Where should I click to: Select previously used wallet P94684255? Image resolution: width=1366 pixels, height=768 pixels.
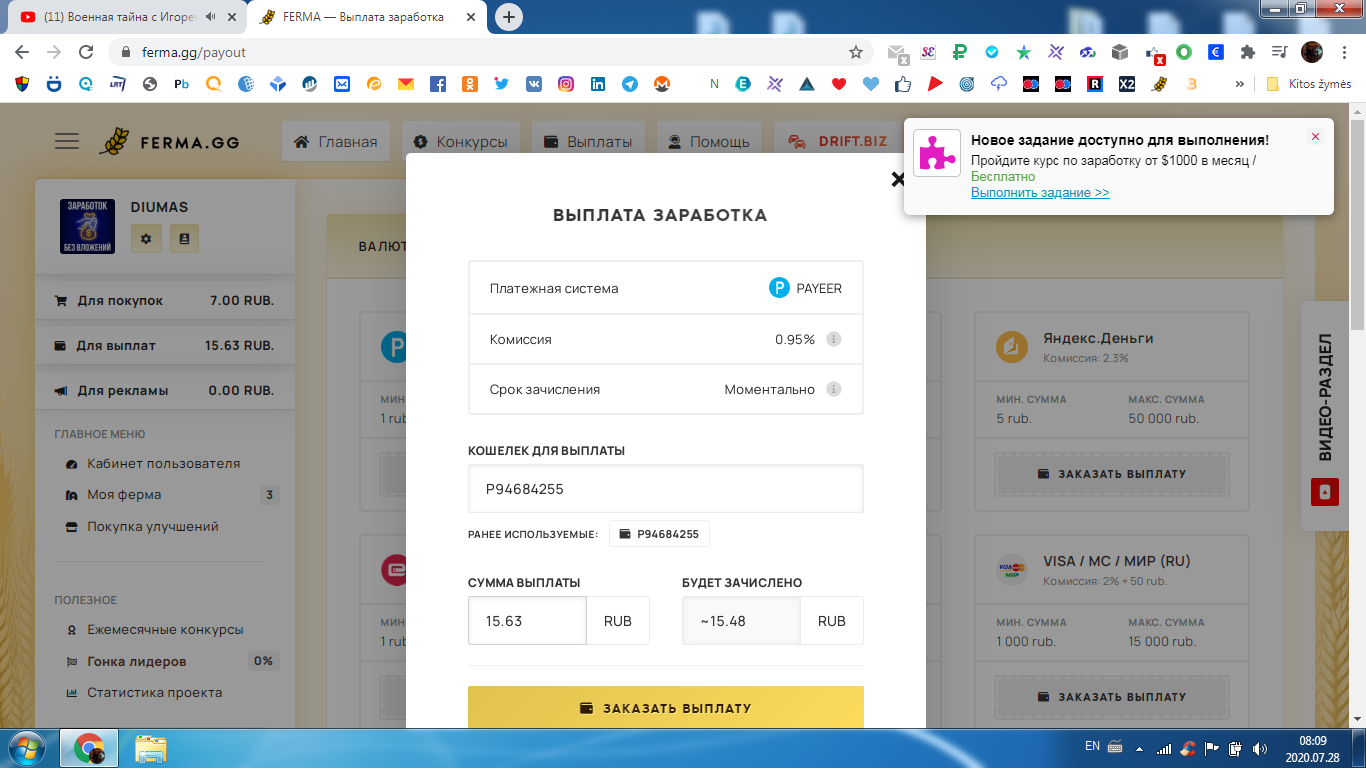[x=659, y=534]
